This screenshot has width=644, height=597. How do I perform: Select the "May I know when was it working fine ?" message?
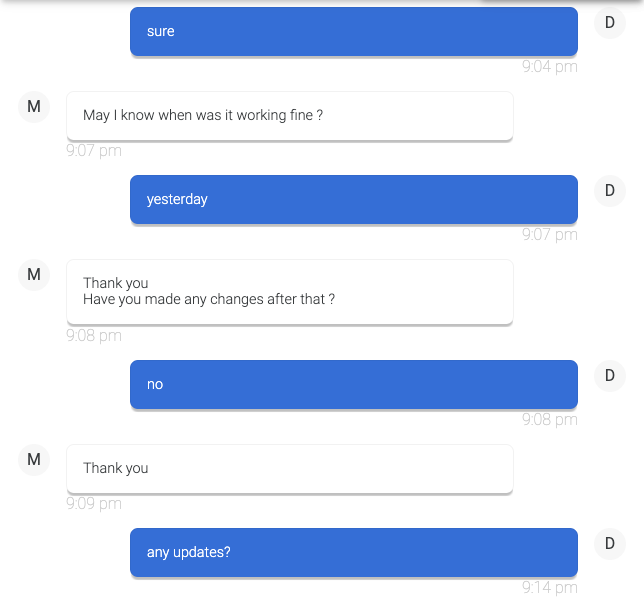pos(289,116)
